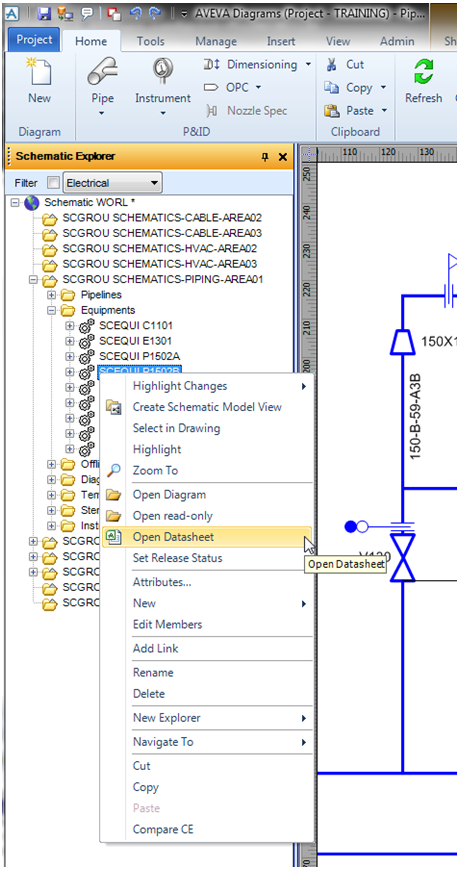Click the Open Datasheet spreadsheet icon

pos(113,536)
